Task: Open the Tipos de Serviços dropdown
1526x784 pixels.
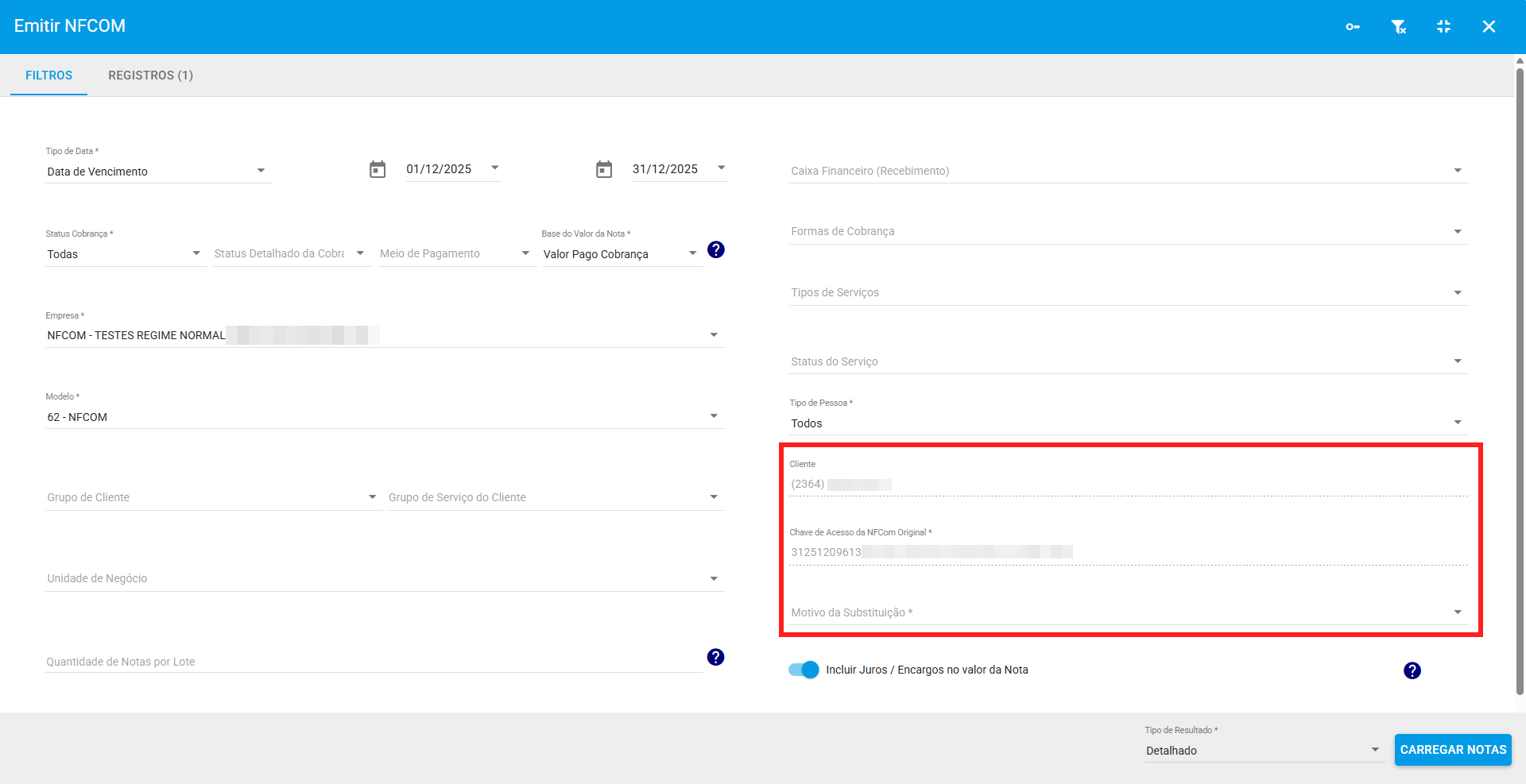Action: click(1129, 292)
